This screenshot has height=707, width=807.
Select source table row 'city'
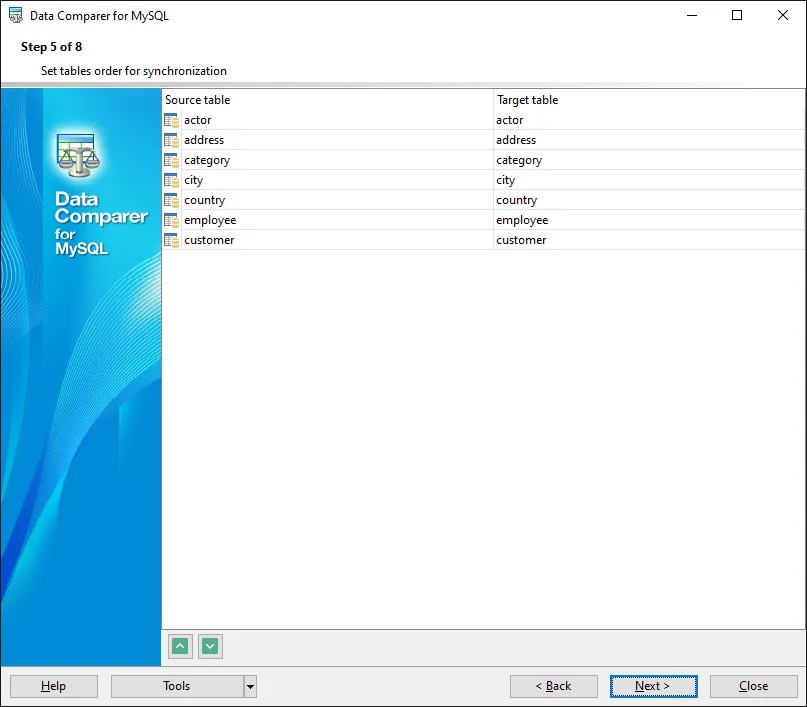(x=337, y=180)
